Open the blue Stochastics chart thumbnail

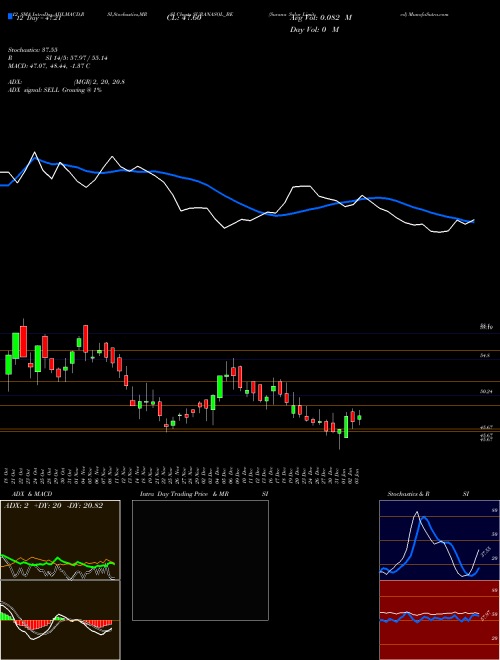(x=439, y=540)
